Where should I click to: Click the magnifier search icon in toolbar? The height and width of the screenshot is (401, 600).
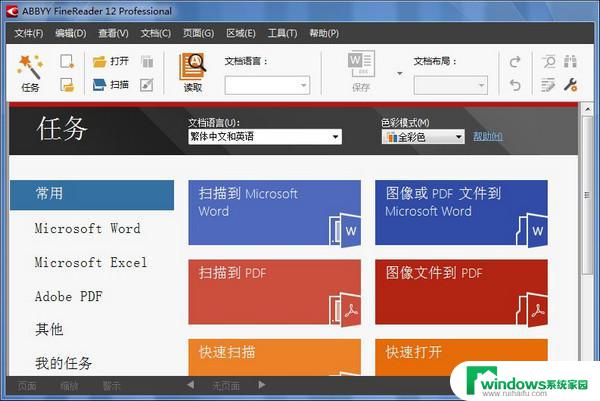(x=549, y=62)
